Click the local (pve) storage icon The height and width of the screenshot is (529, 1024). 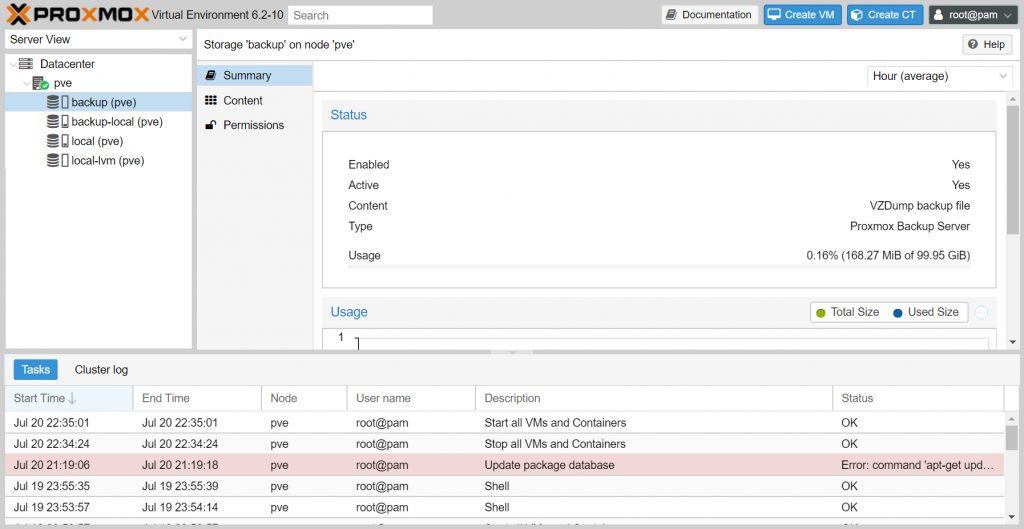(57, 141)
